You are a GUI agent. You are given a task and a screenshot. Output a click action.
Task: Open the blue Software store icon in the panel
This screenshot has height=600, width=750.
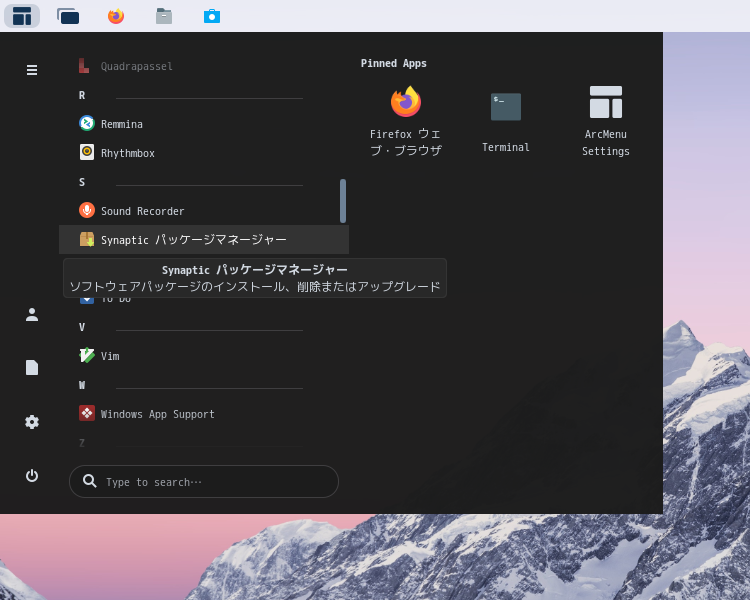click(x=212, y=16)
